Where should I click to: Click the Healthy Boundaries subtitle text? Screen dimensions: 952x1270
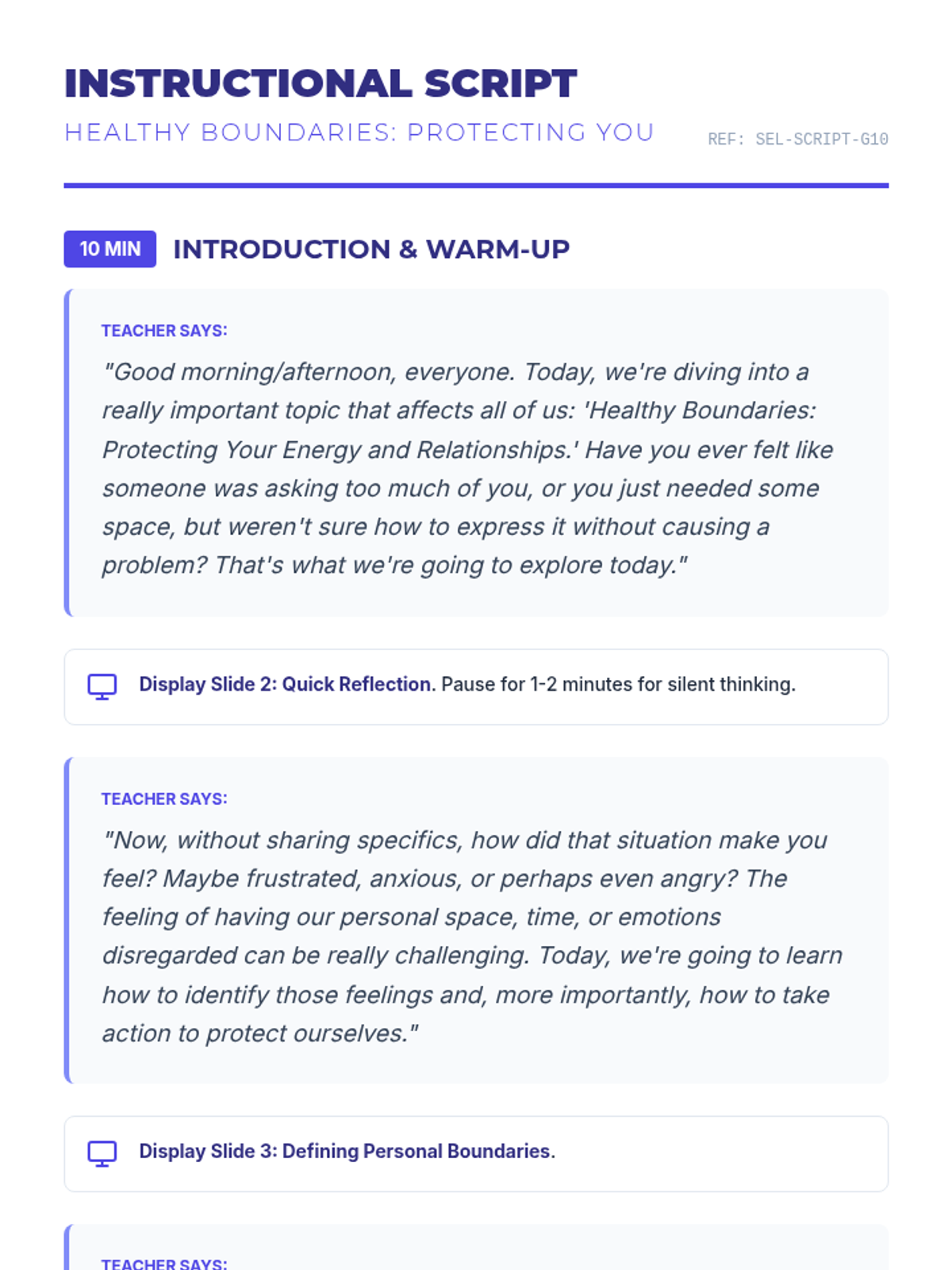[359, 132]
